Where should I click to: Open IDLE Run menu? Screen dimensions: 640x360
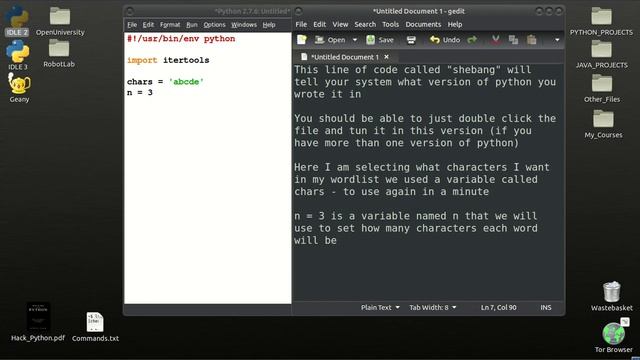pos(192,25)
